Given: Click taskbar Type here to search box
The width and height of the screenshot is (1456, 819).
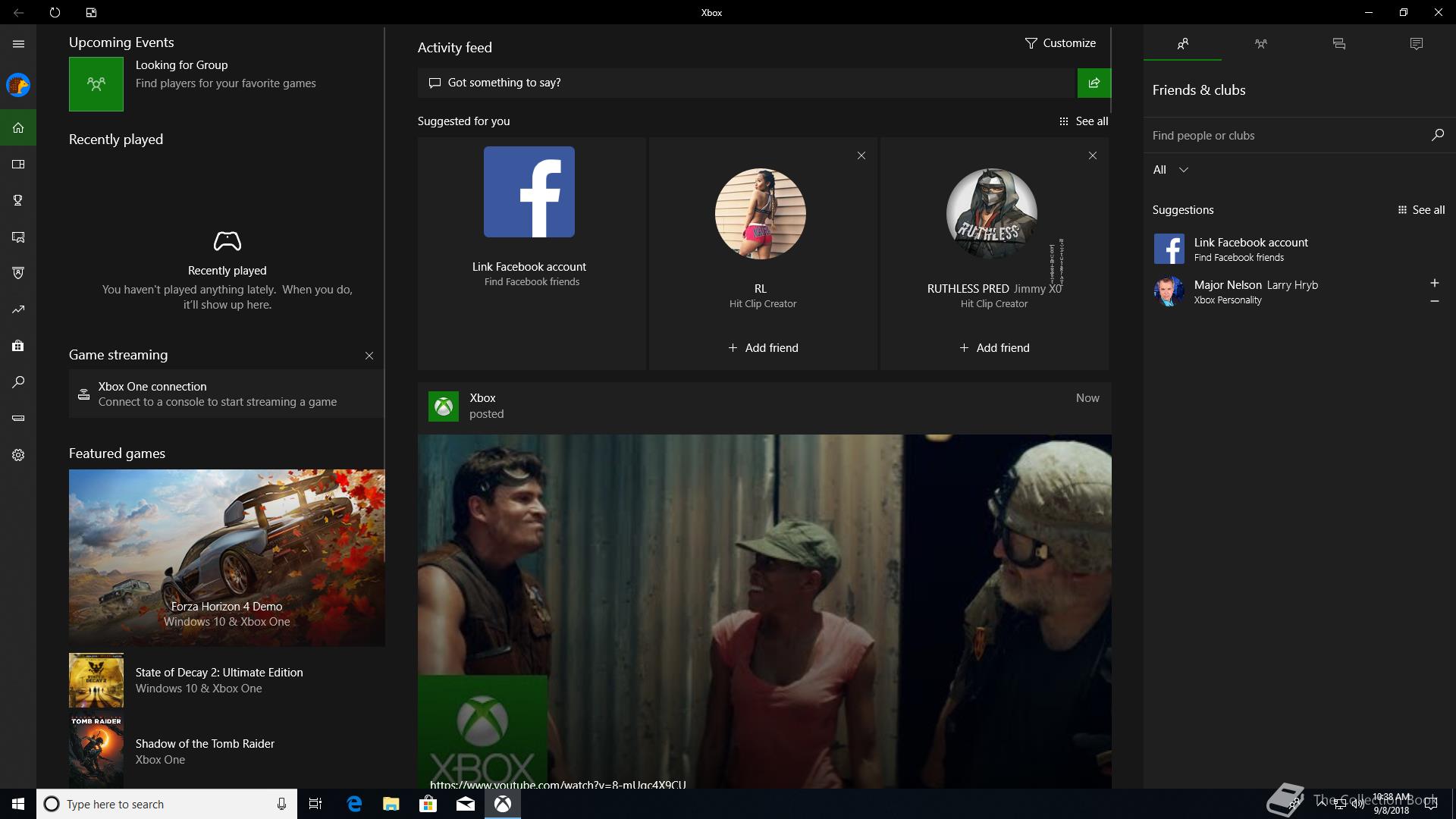Looking at the screenshot, I should point(166,804).
